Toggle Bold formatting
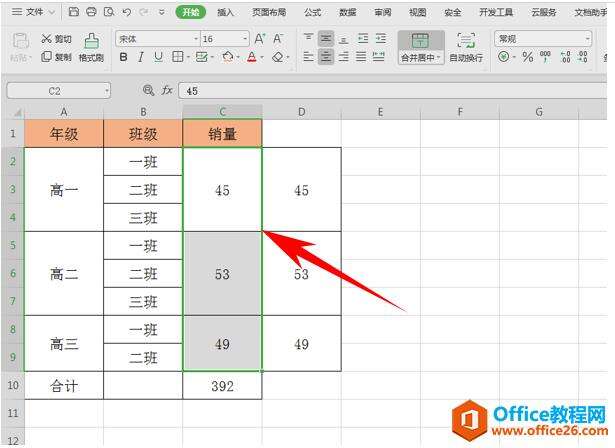The height and width of the screenshot is (448, 615). 123,57
